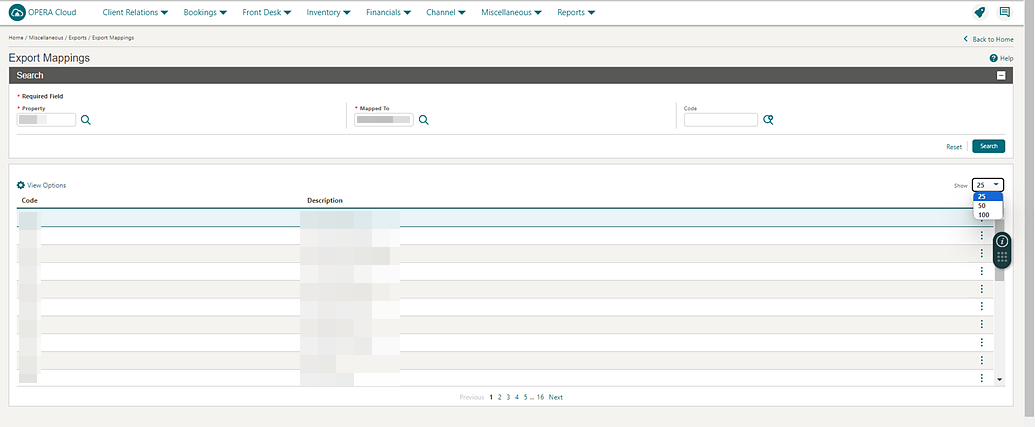Click the OPERA Cloud logo icon
The image size is (1035, 427).
click(17, 13)
